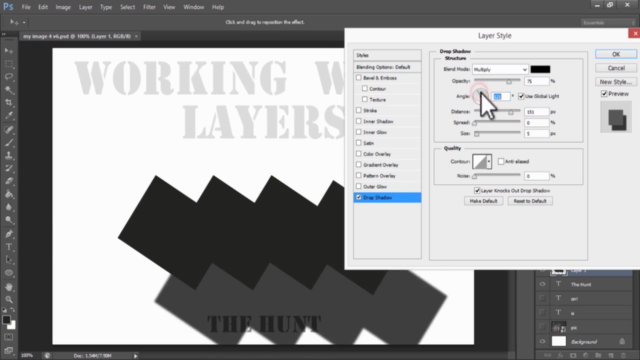Screen dimensions: 640x360
Task: Open the Image menu
Action: [63, 7]
